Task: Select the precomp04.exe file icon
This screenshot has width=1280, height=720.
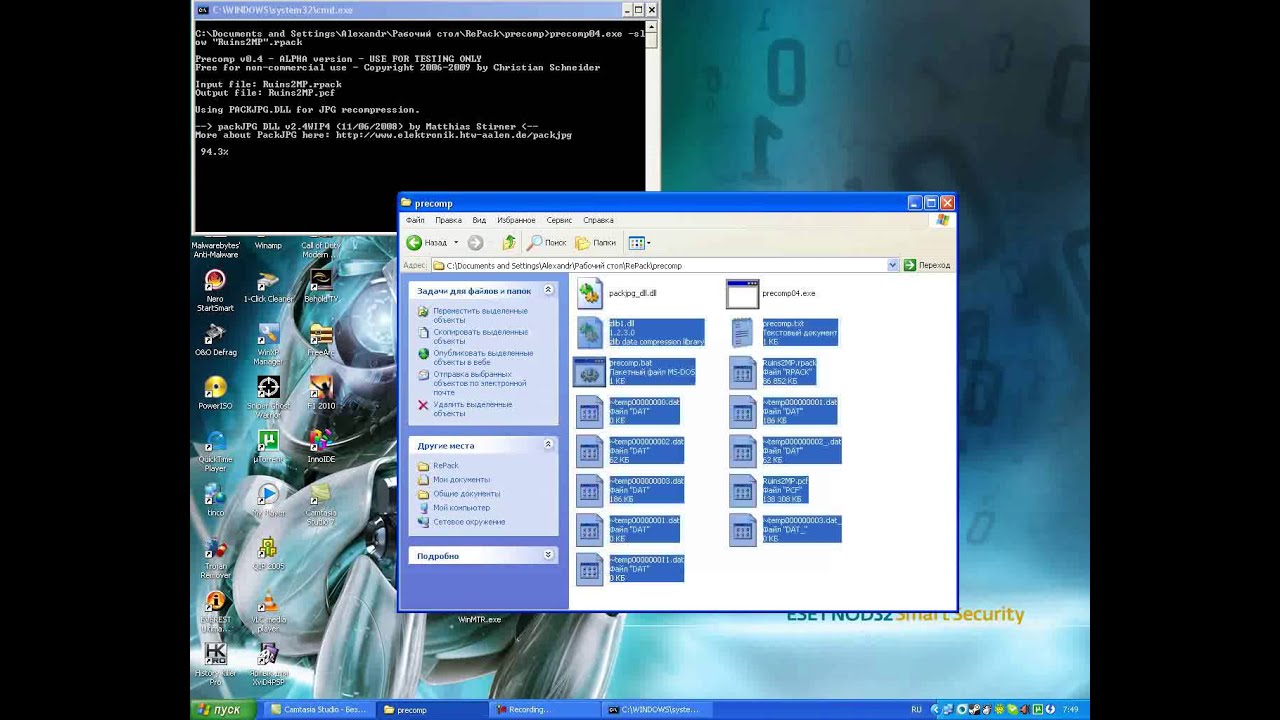Action: [742, 293]
